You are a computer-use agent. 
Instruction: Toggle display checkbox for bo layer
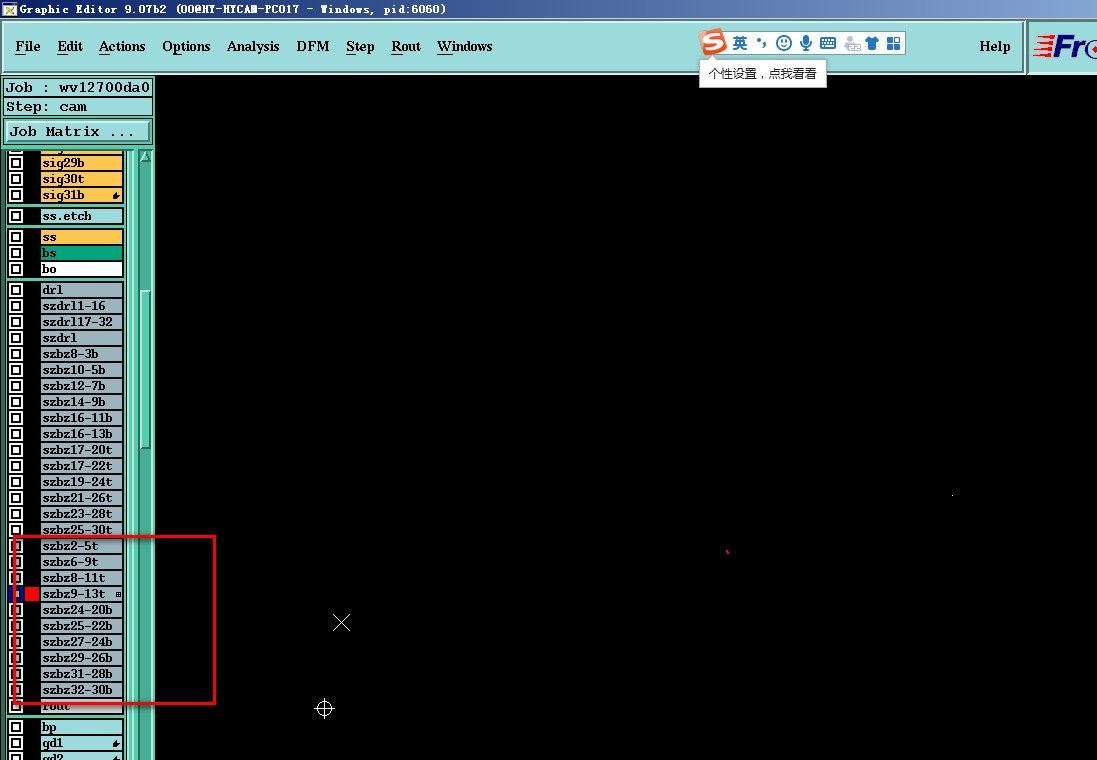tap(16, 269)
